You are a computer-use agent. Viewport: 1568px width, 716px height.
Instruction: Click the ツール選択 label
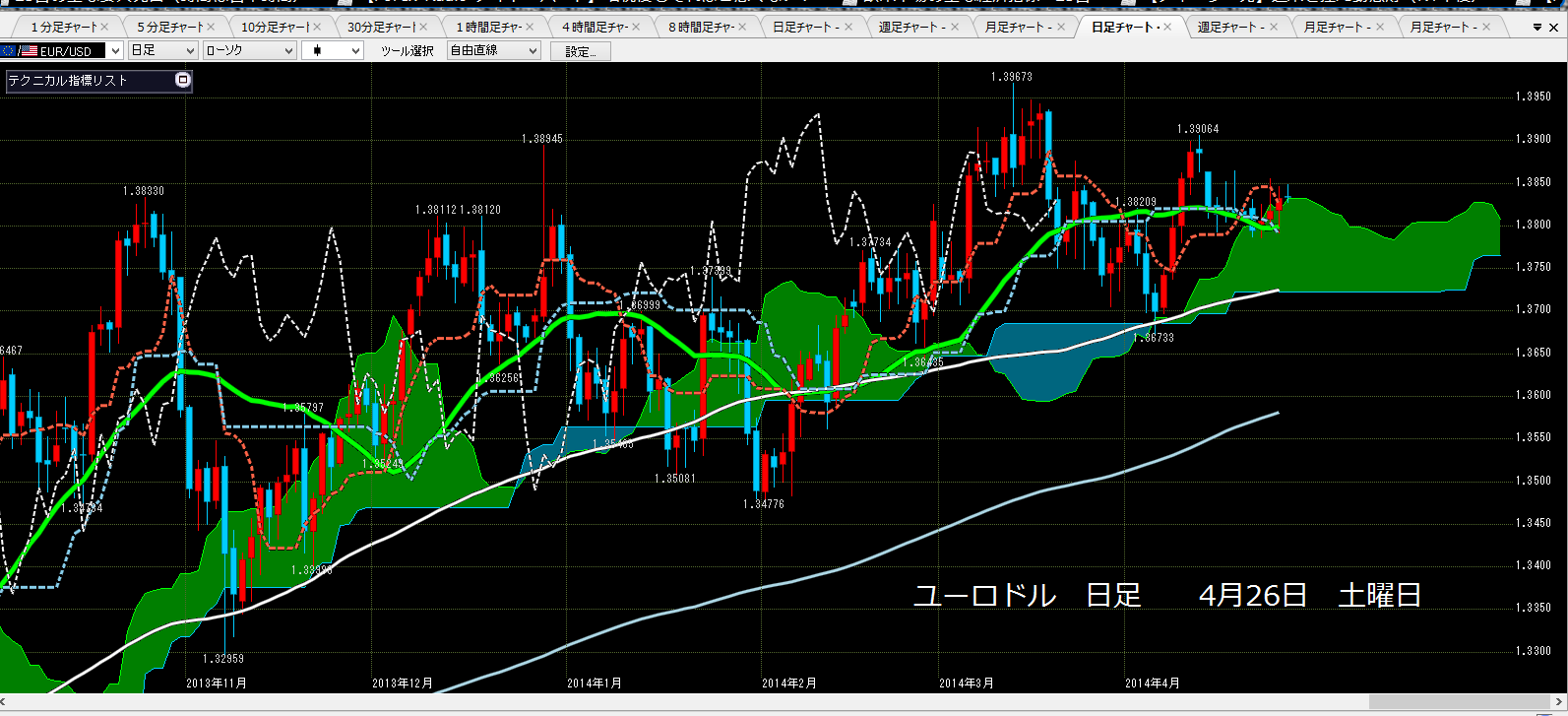(x=407, y=51)
